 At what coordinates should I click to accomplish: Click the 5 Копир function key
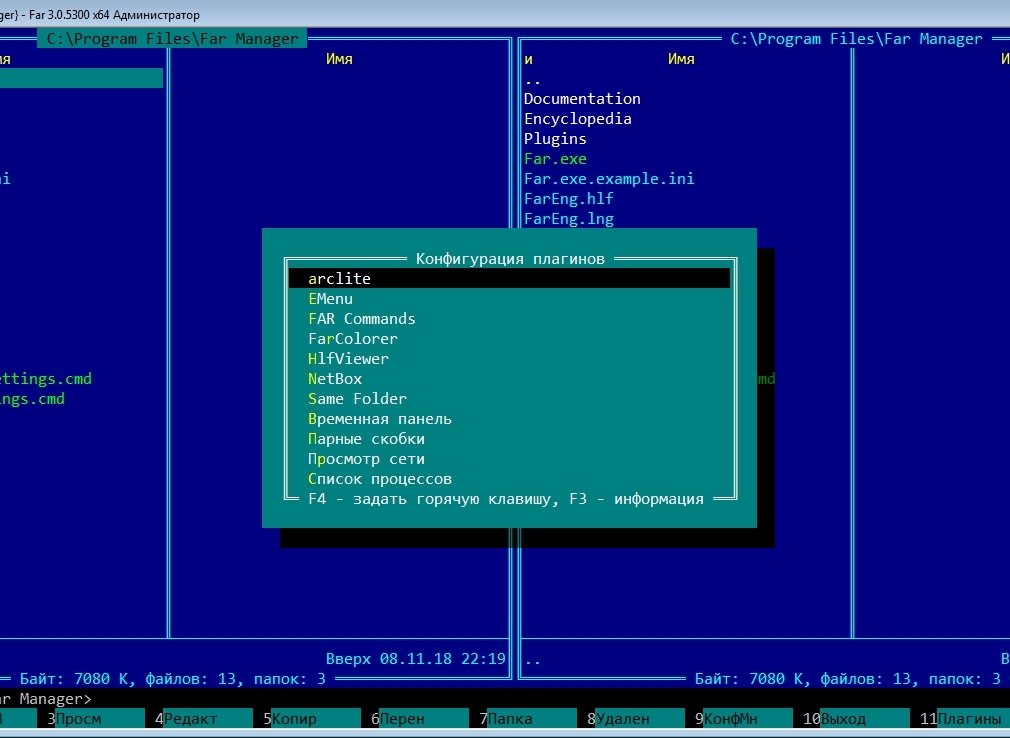pyautogui.click(x=312, y=718)
